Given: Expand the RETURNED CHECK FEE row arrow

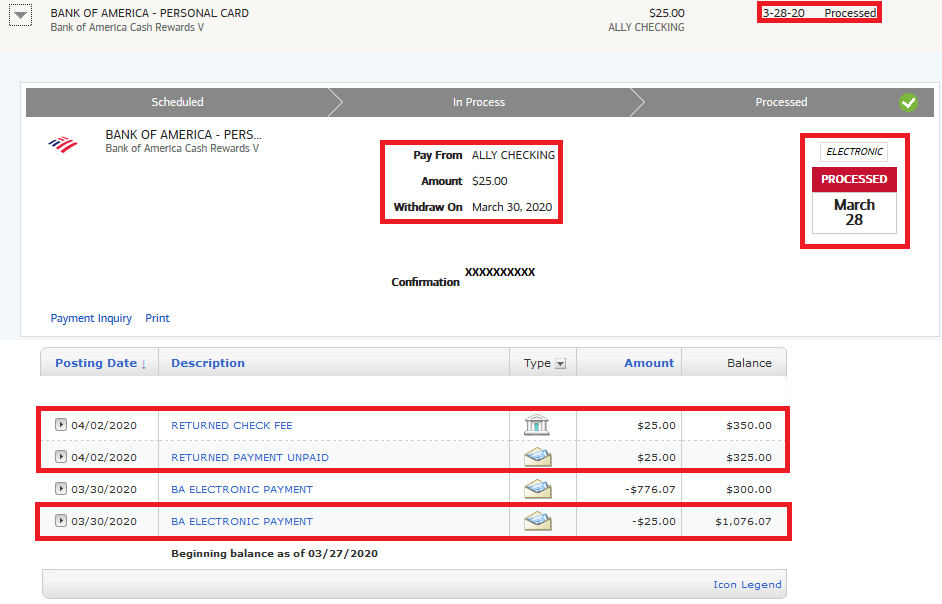Looking at the screenshot, I should coord(61,425).
